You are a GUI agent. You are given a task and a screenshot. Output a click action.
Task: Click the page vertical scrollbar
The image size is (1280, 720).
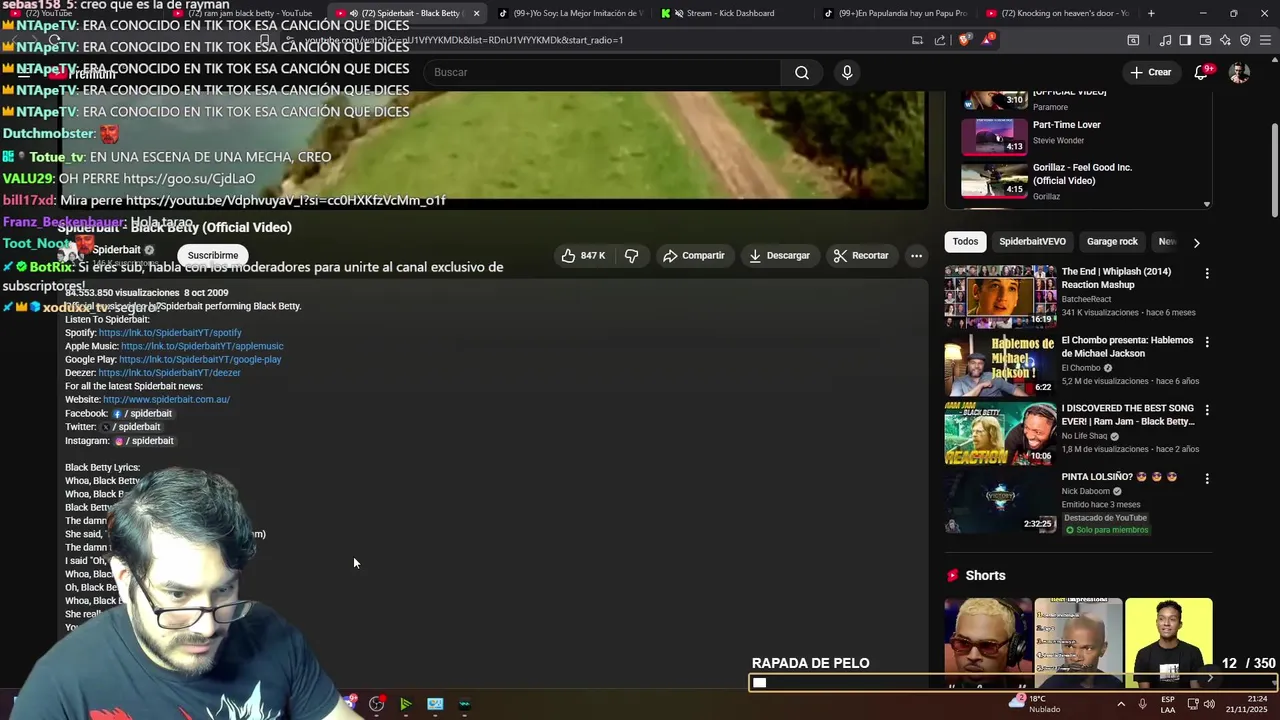(1274, 170)
